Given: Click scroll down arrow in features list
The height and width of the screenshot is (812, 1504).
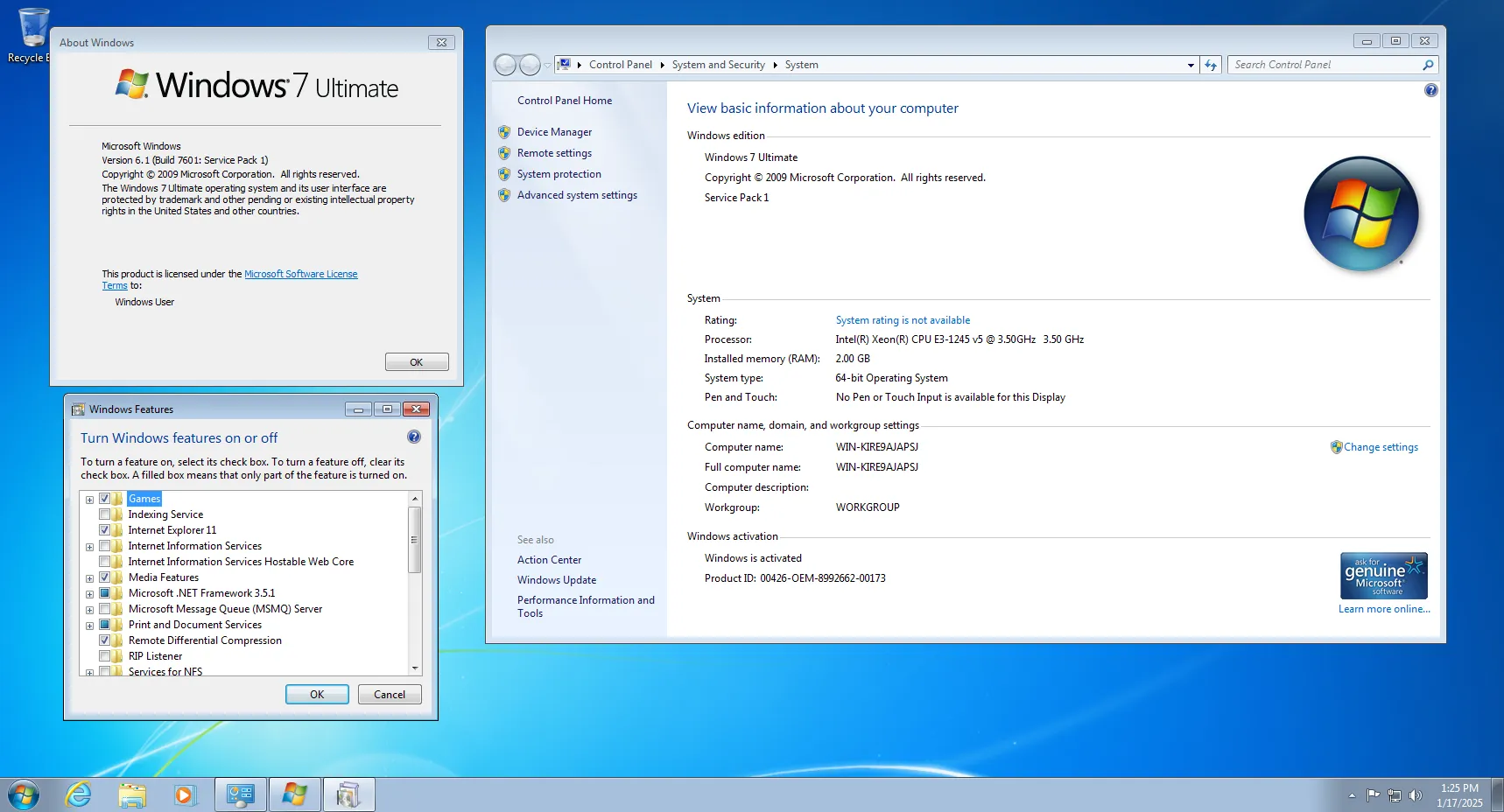Looking at the screenshot, I should 415,668.
